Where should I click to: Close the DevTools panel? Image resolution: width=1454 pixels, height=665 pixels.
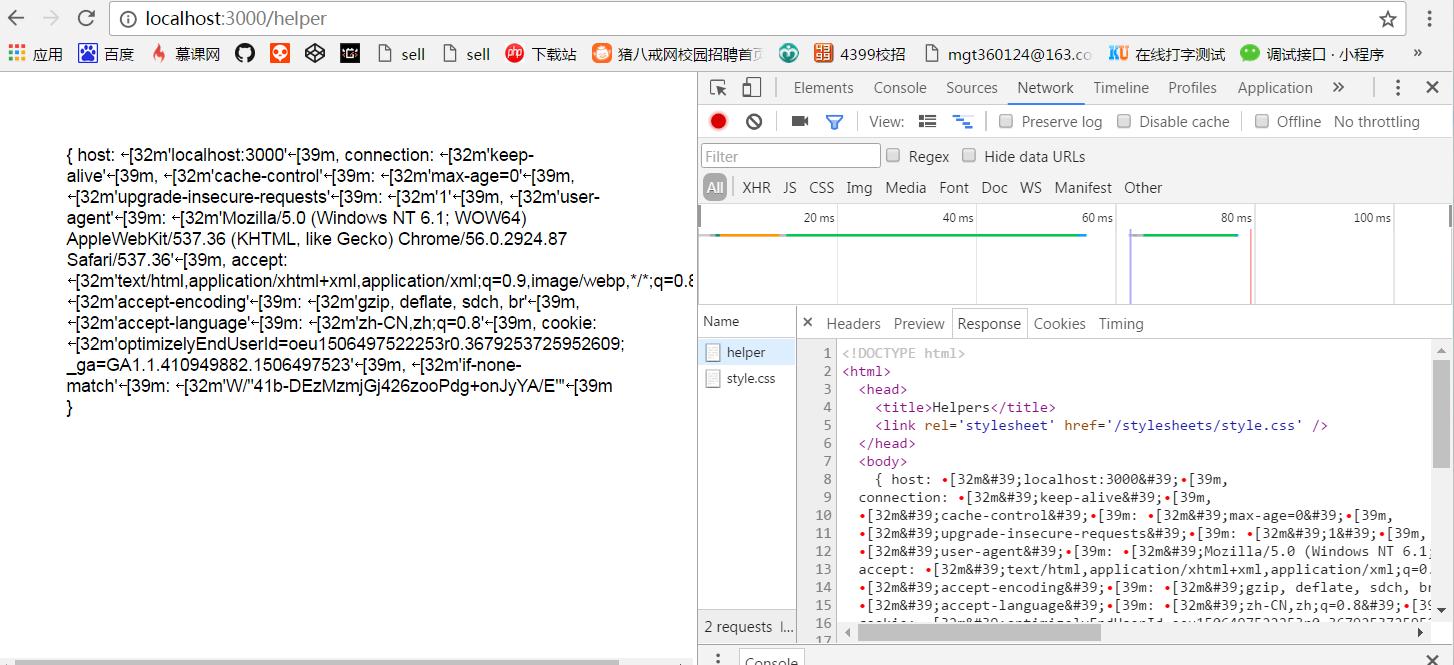click(x=1432, y=88)
